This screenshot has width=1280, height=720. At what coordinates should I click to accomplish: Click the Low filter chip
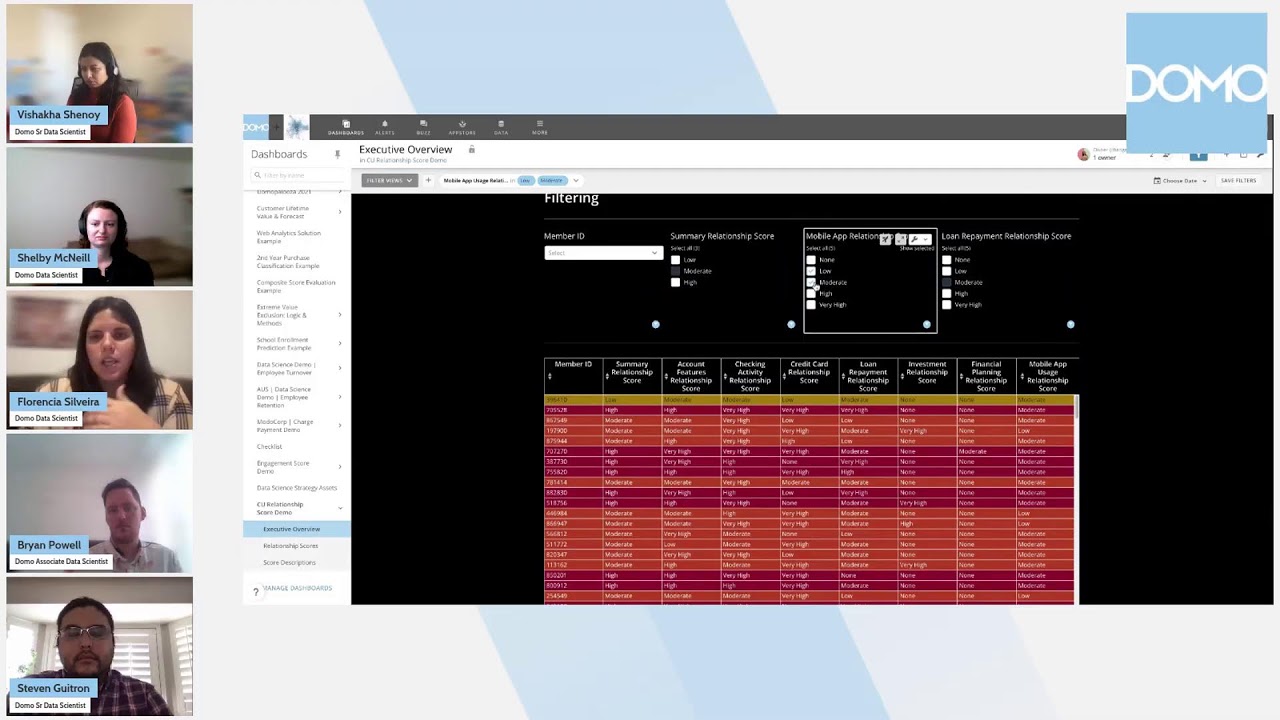[525, 180]
